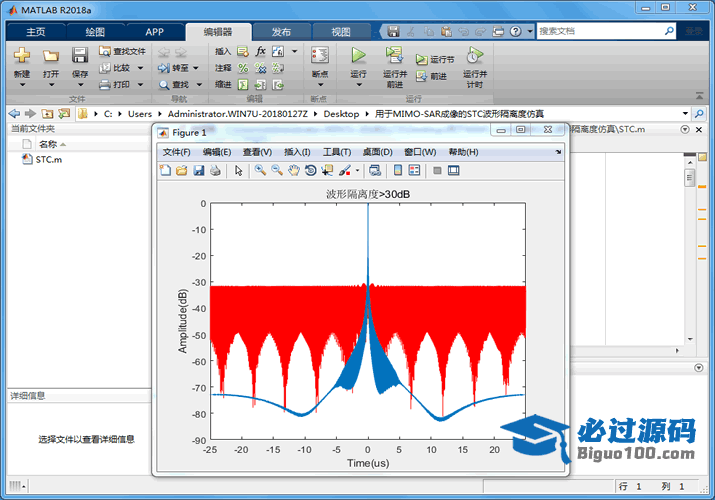This screenshot has width=715, height=500.
Task: Click Figure 1 new figure icon
Action: coord(165,170)
